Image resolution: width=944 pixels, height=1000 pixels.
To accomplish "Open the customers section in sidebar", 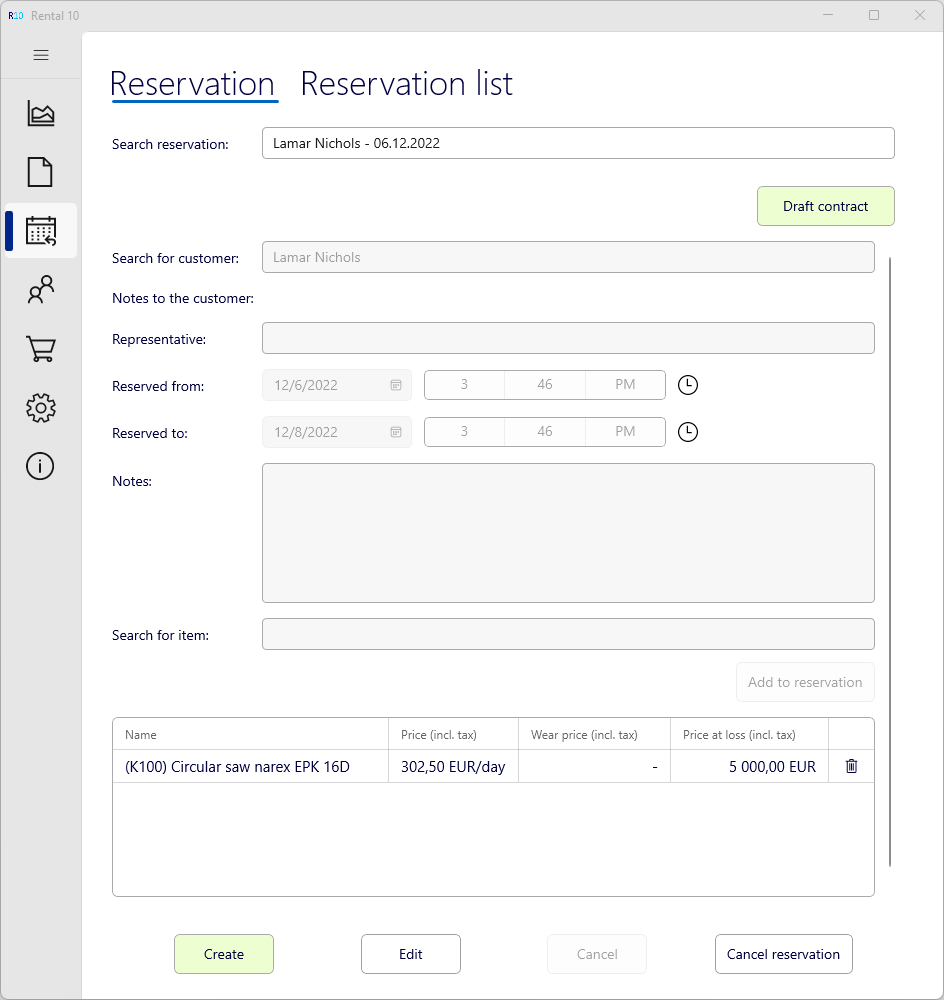I will tap(41, 290).
